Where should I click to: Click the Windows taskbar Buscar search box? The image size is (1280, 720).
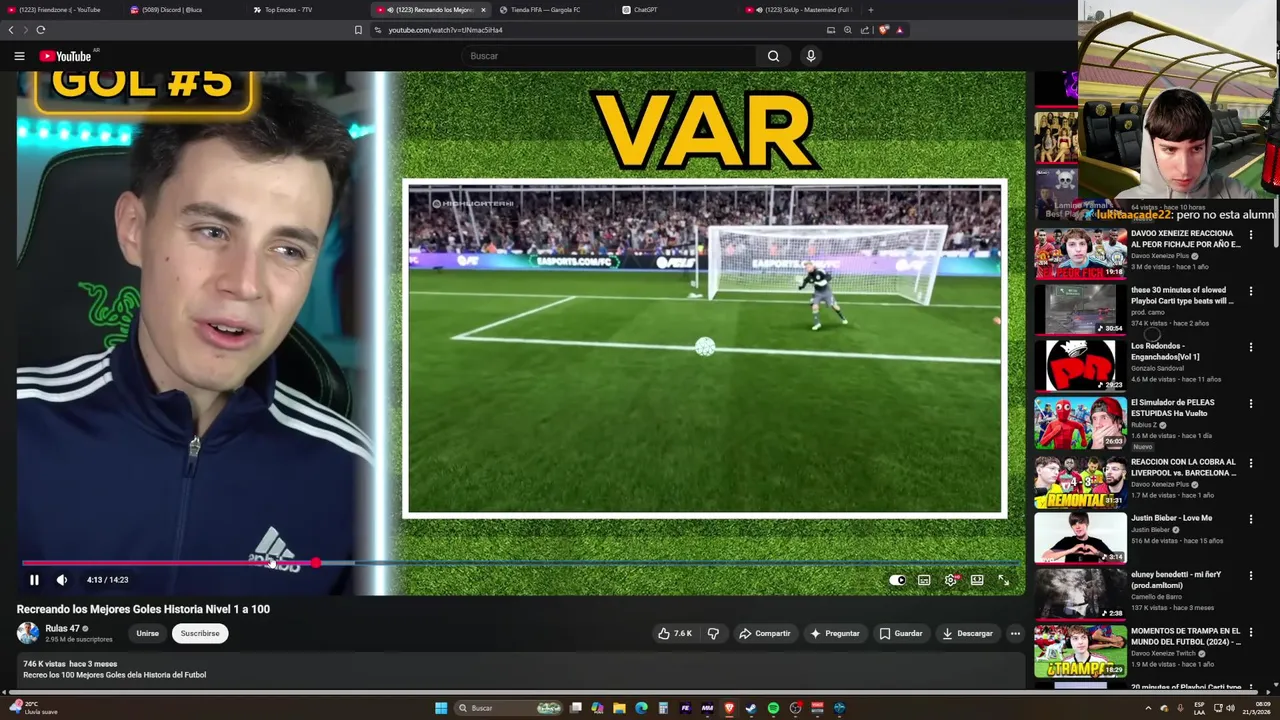coord(508,708)
